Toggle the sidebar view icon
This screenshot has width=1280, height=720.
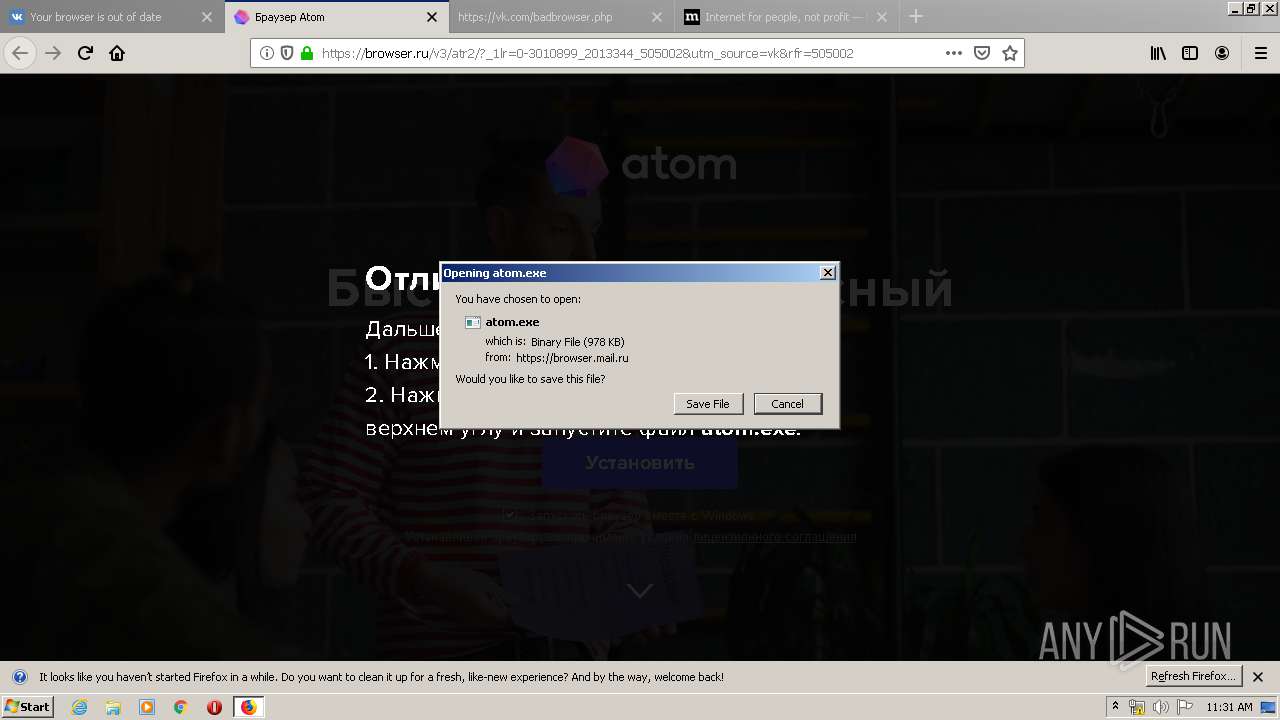tap(1190, 53)
